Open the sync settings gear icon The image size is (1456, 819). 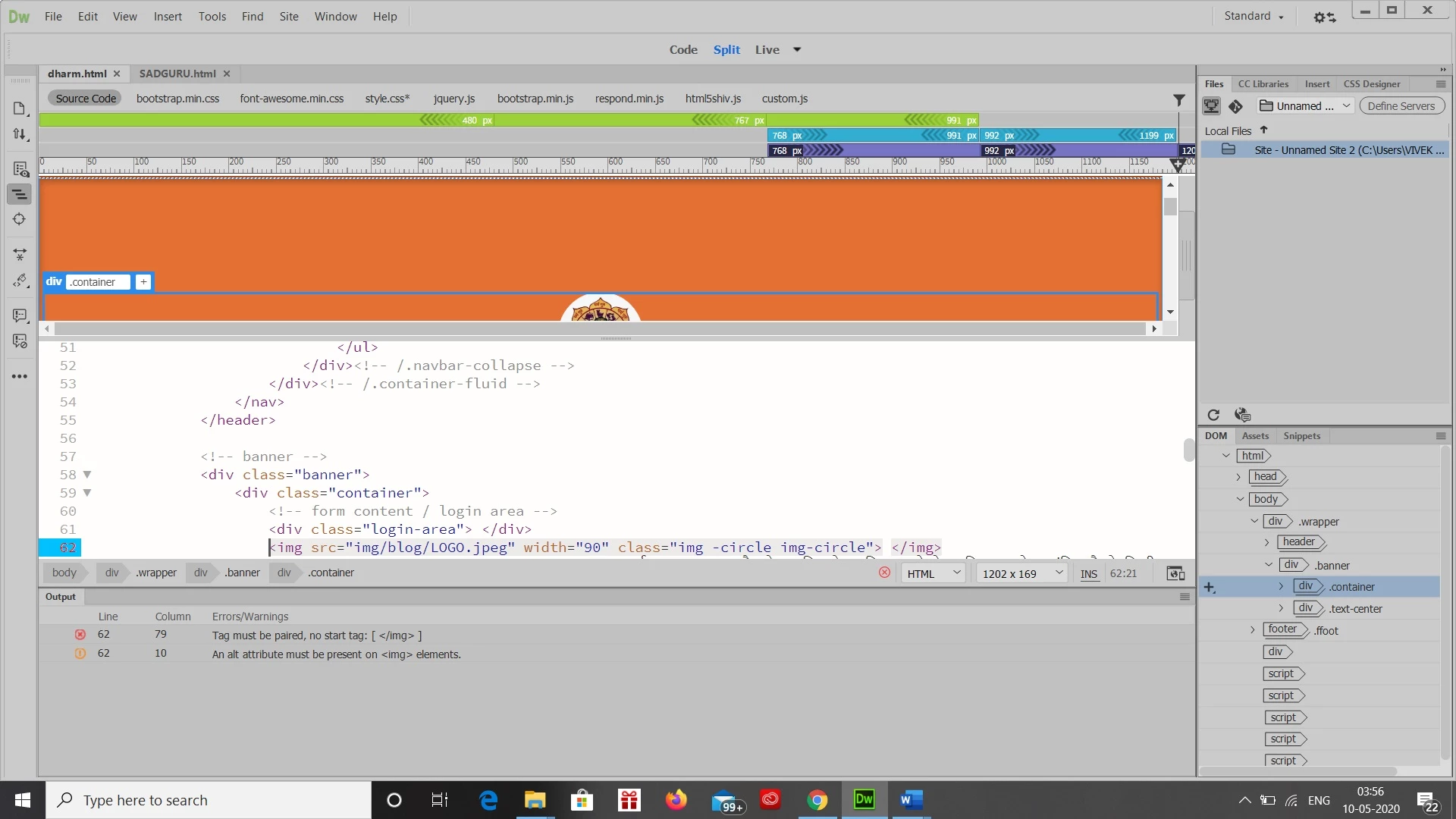click(x=1324, y=17)
